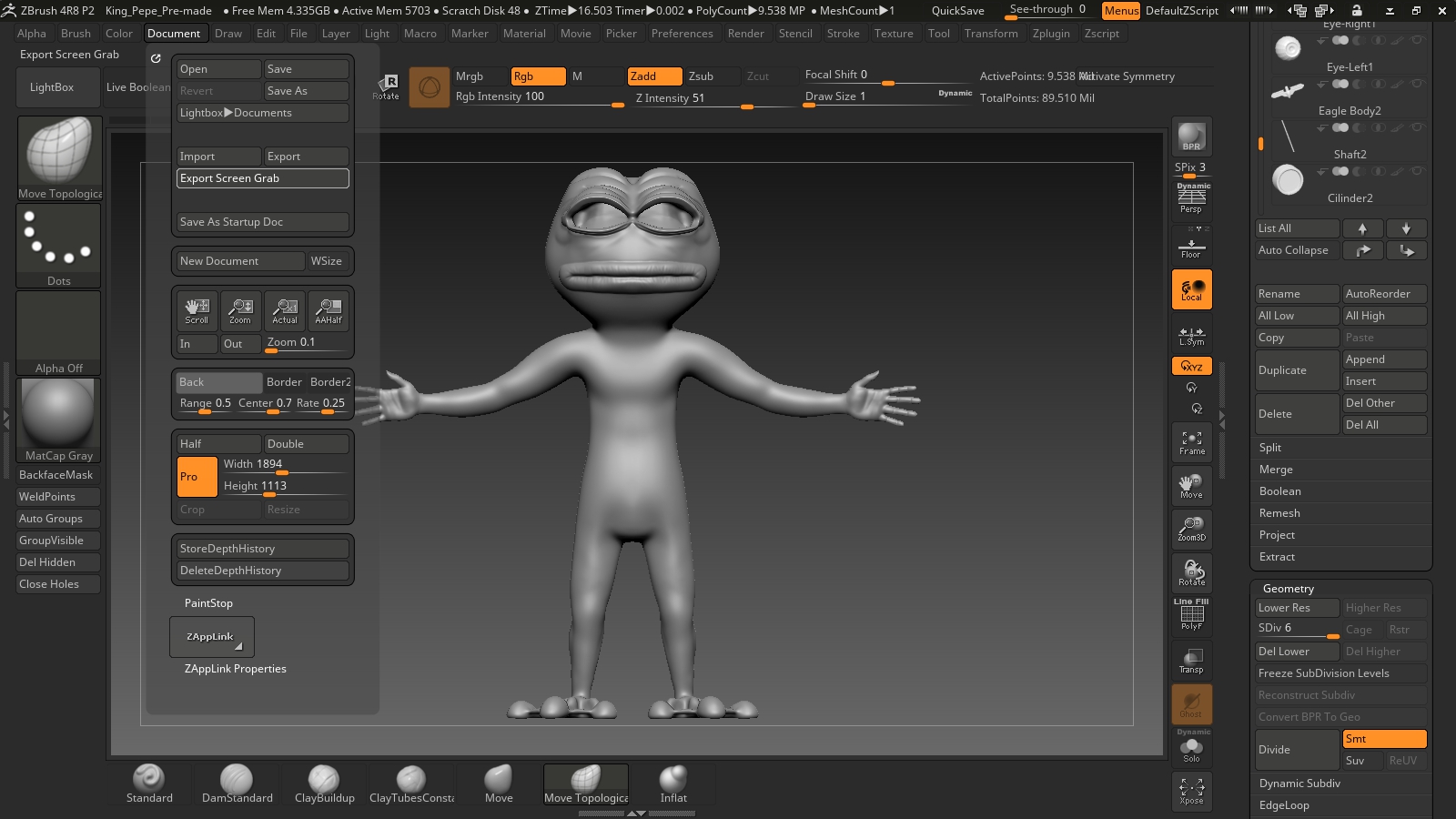Adjust the SDiv slider
The height and width of the screenshot is (819, 1456).
tap(1296, 629)
